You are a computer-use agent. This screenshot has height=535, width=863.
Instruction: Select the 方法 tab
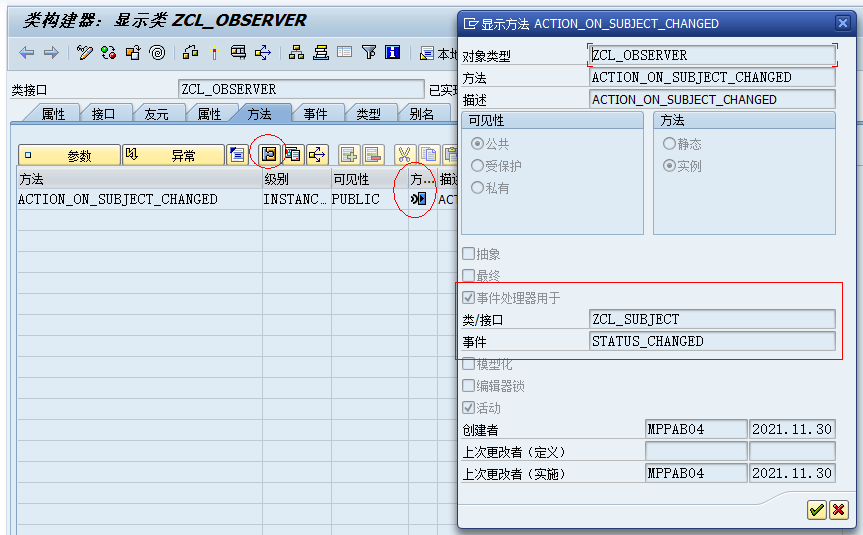click(259, 114)
